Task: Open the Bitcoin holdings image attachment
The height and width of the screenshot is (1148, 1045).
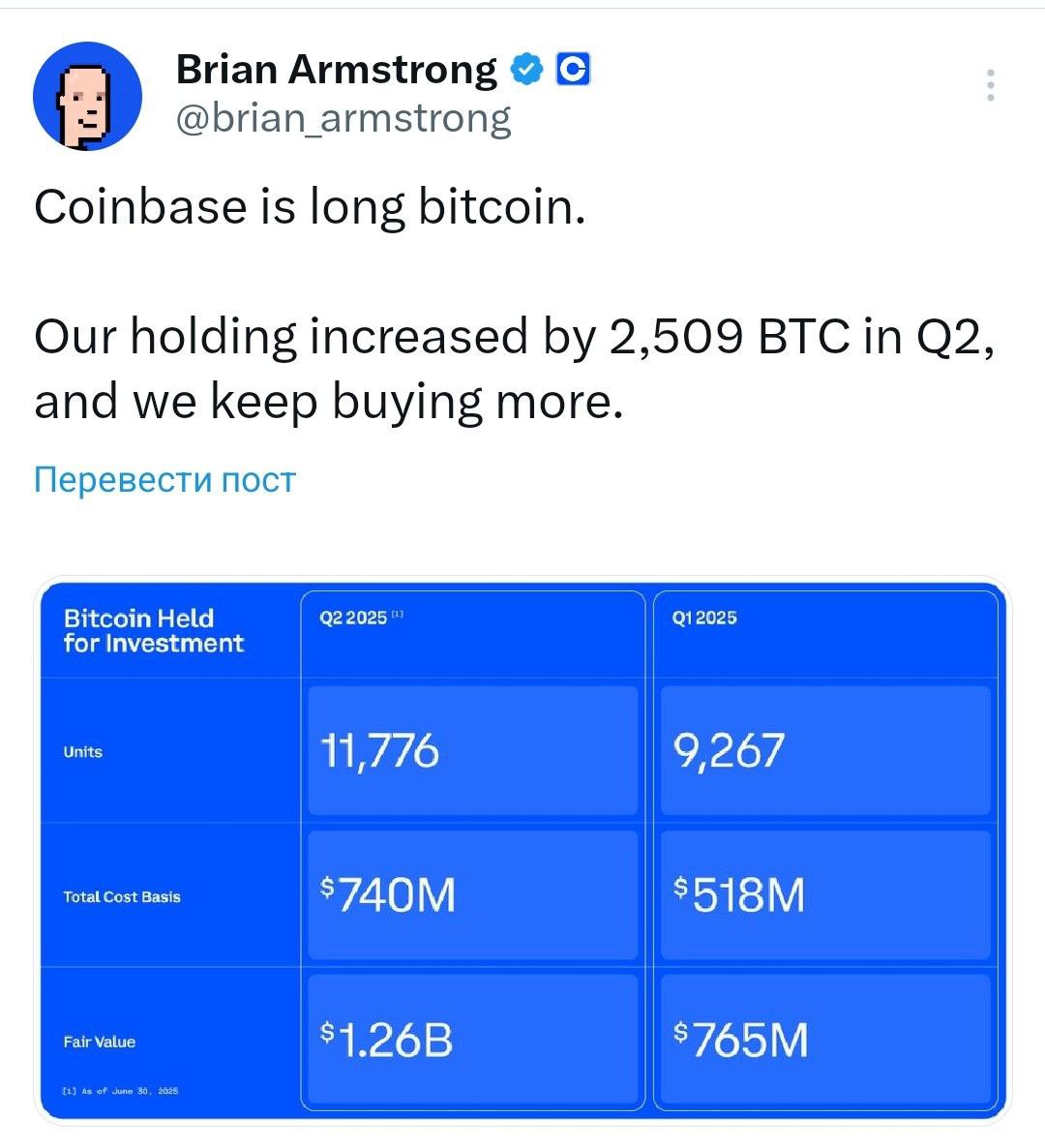Action: point(522,851)
